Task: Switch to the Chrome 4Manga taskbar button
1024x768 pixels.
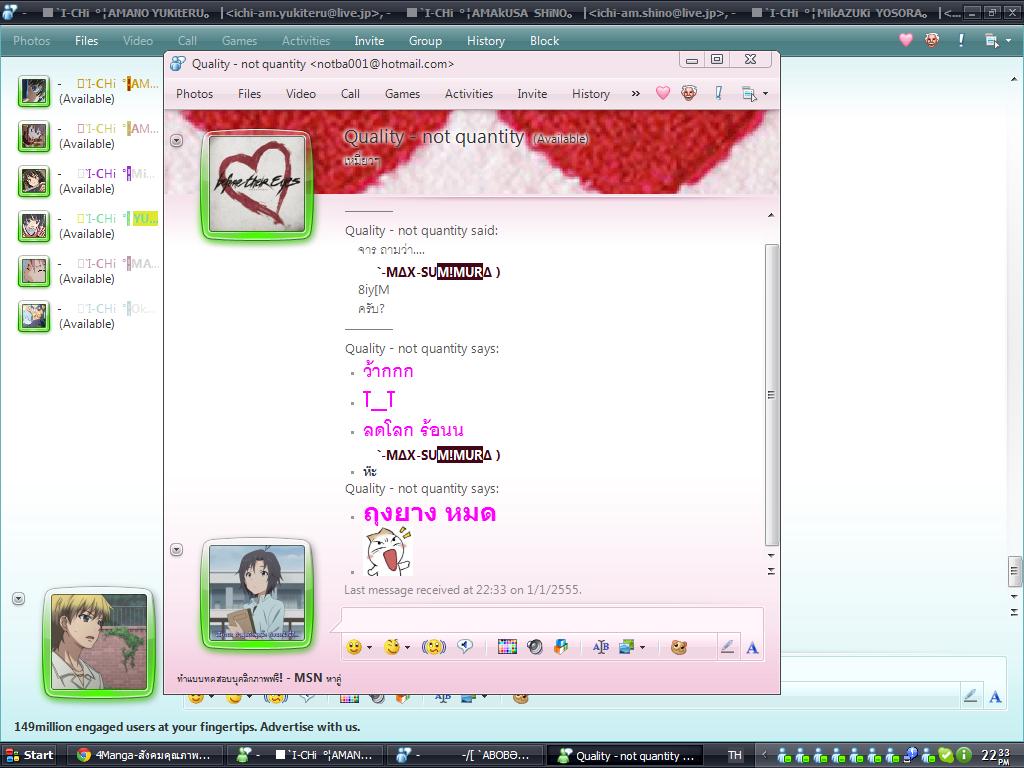Action: point(147,756)
